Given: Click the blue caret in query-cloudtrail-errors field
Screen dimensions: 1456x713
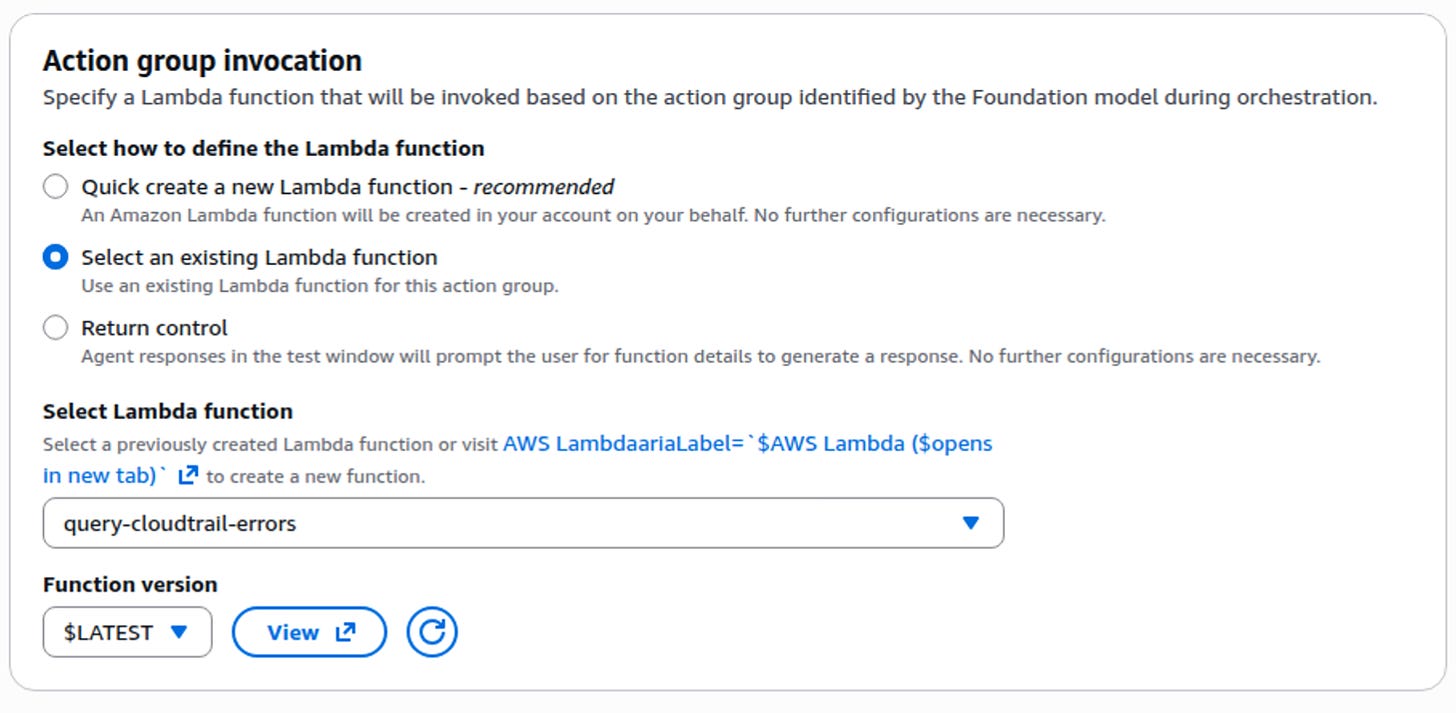Looking at the screenshot, I should 969,523.
